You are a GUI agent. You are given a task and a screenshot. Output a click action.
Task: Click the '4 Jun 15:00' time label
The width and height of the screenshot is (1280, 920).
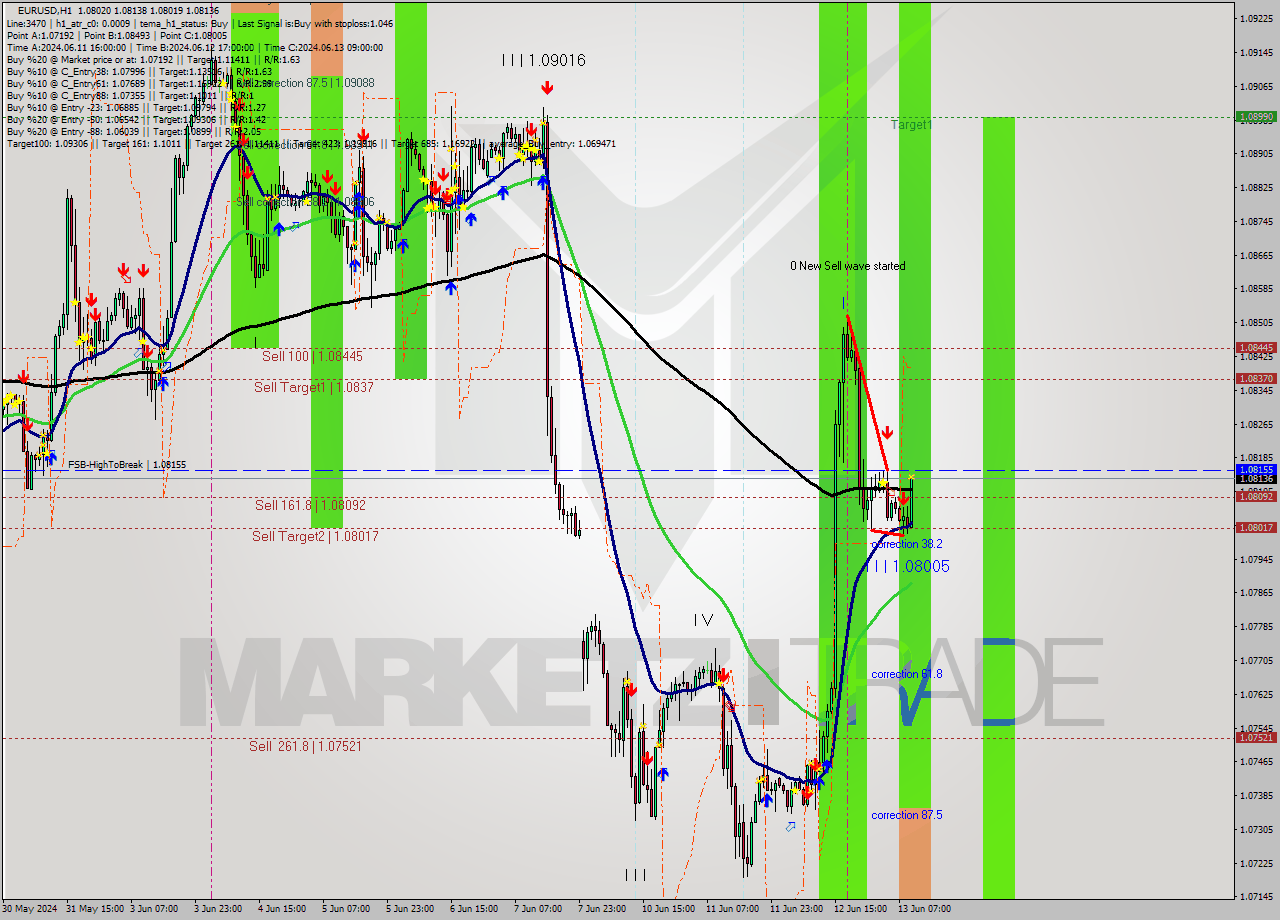coord(281,909)
